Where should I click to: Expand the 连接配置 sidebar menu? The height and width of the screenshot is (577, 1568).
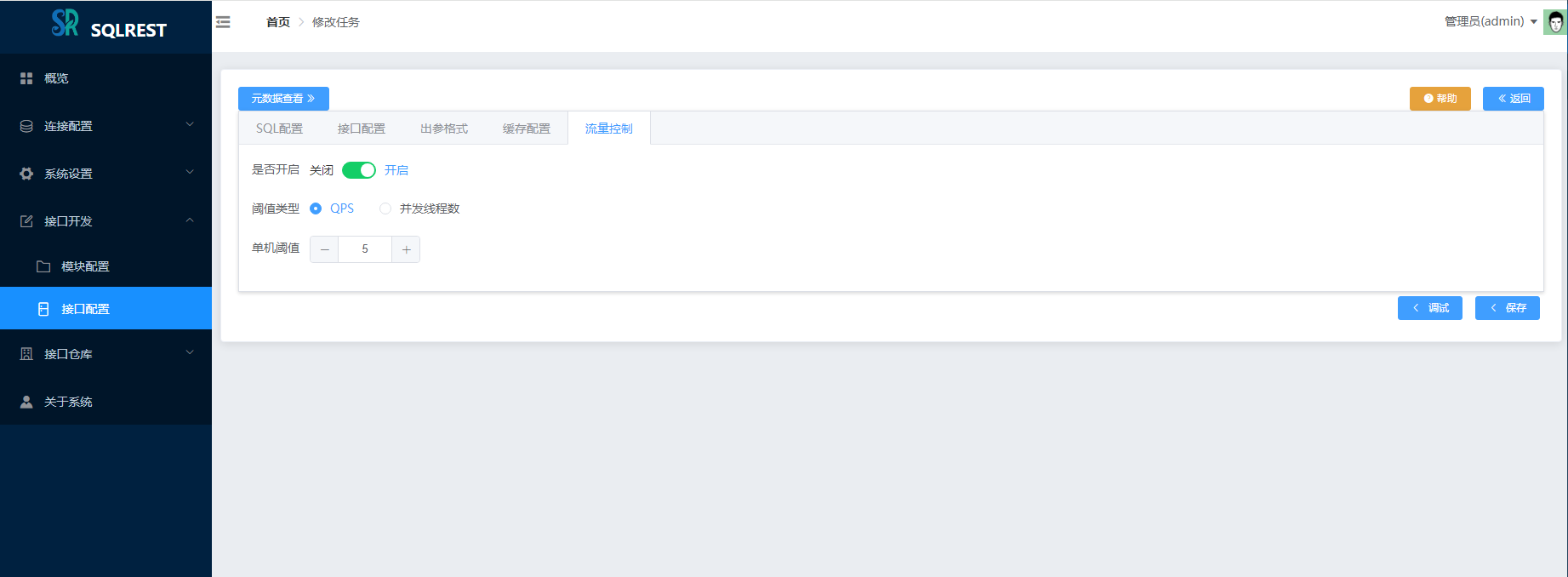tap(105, 126)
